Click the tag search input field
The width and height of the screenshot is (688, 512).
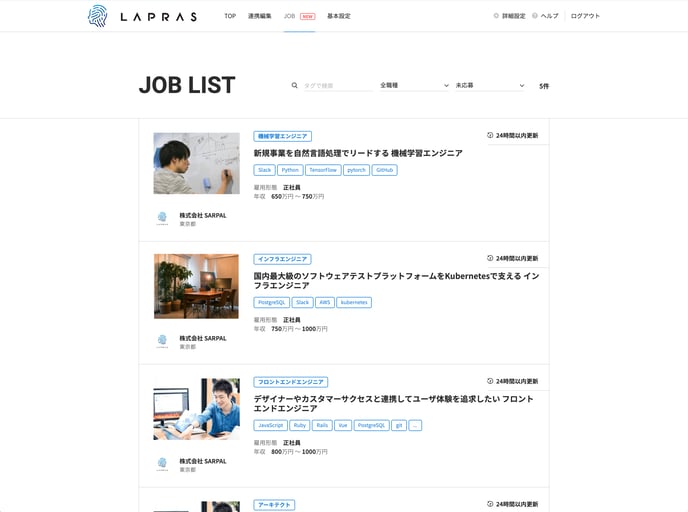pos(338,86)
